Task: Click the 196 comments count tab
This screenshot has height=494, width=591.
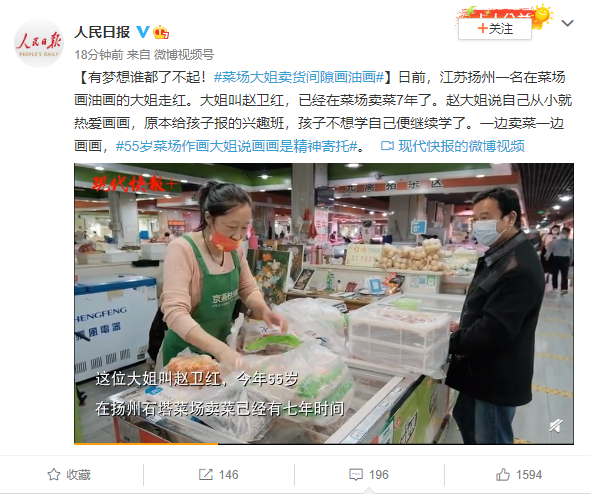Action: (x=369, y=474)
